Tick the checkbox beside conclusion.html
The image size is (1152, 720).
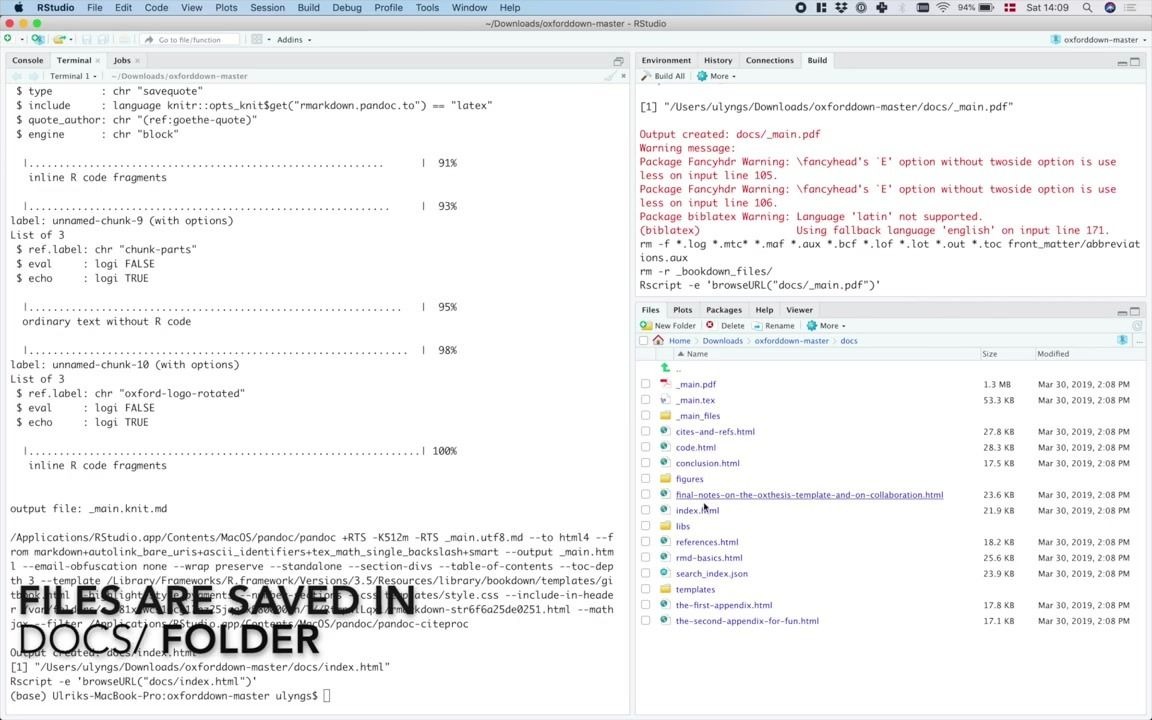coord(645,463)
